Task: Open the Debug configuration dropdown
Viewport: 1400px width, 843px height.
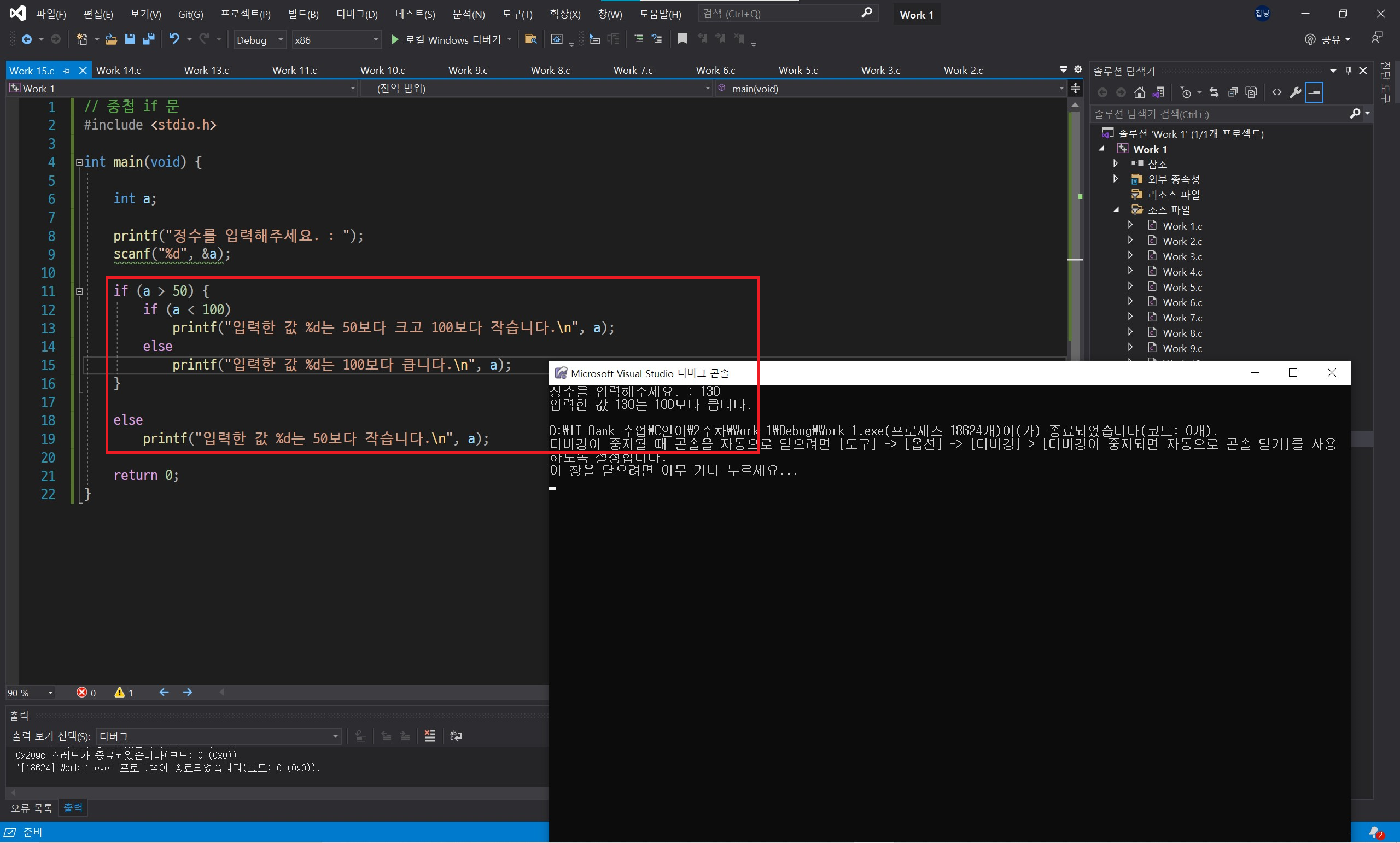Action: [x=260, y=40]
